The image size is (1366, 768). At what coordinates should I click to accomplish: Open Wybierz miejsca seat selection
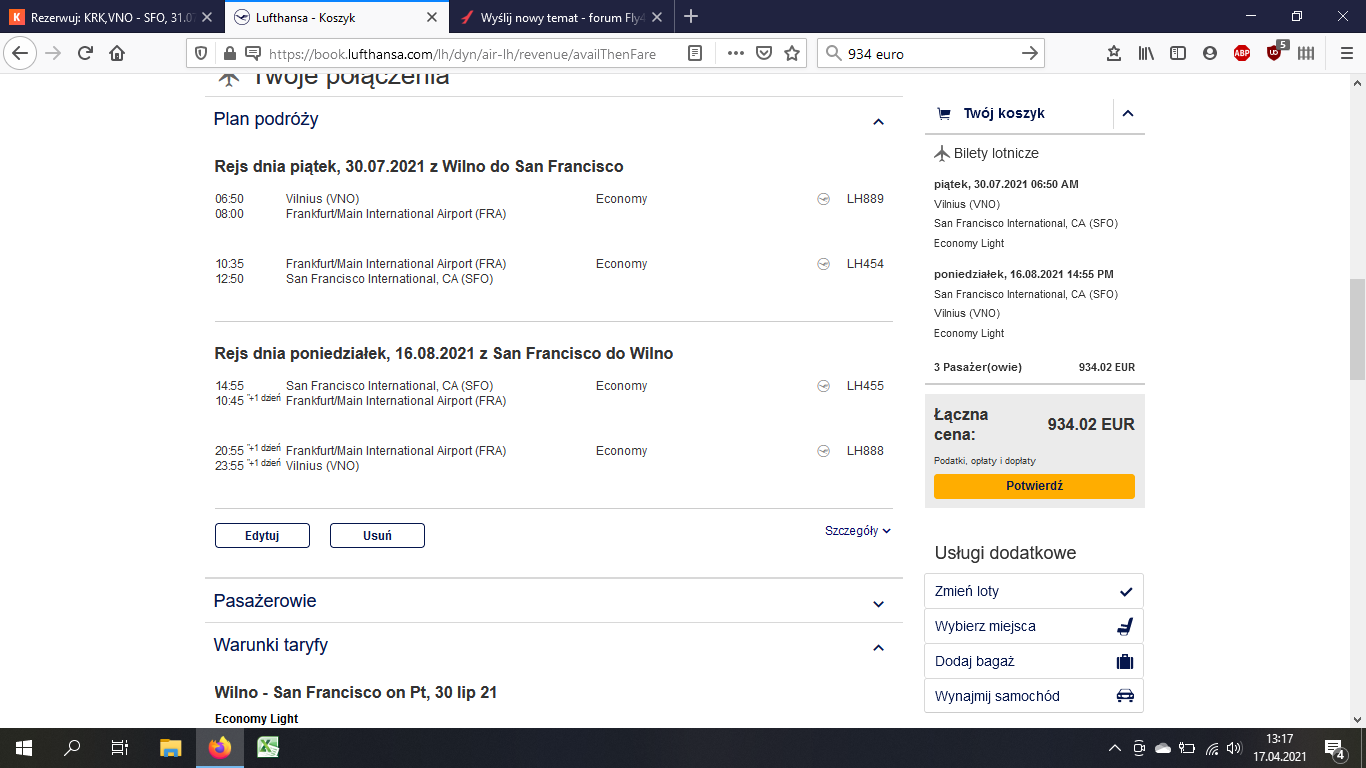tap(1034, 626)
